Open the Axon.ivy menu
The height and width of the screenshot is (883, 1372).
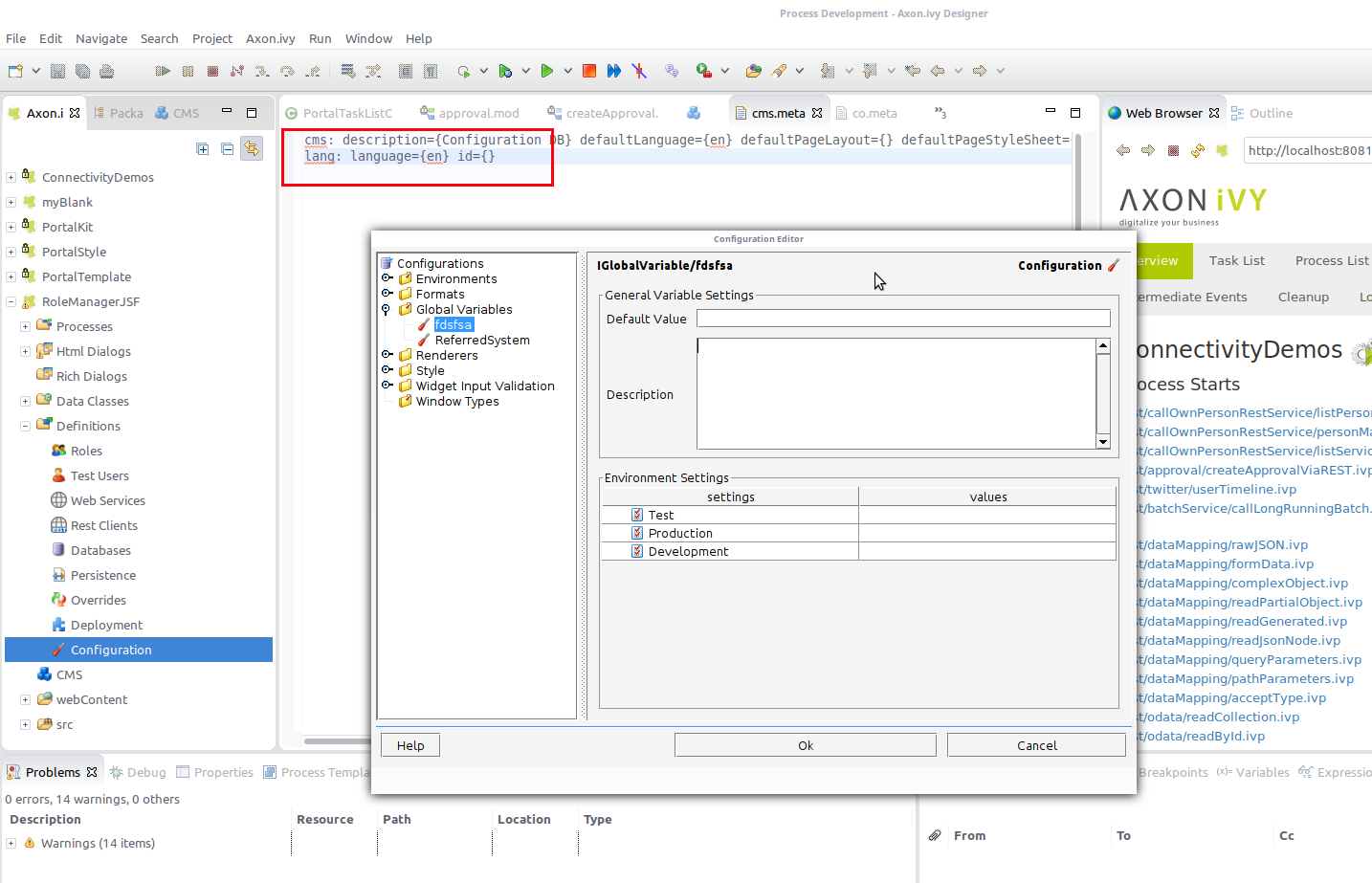(x=271, y=38)
